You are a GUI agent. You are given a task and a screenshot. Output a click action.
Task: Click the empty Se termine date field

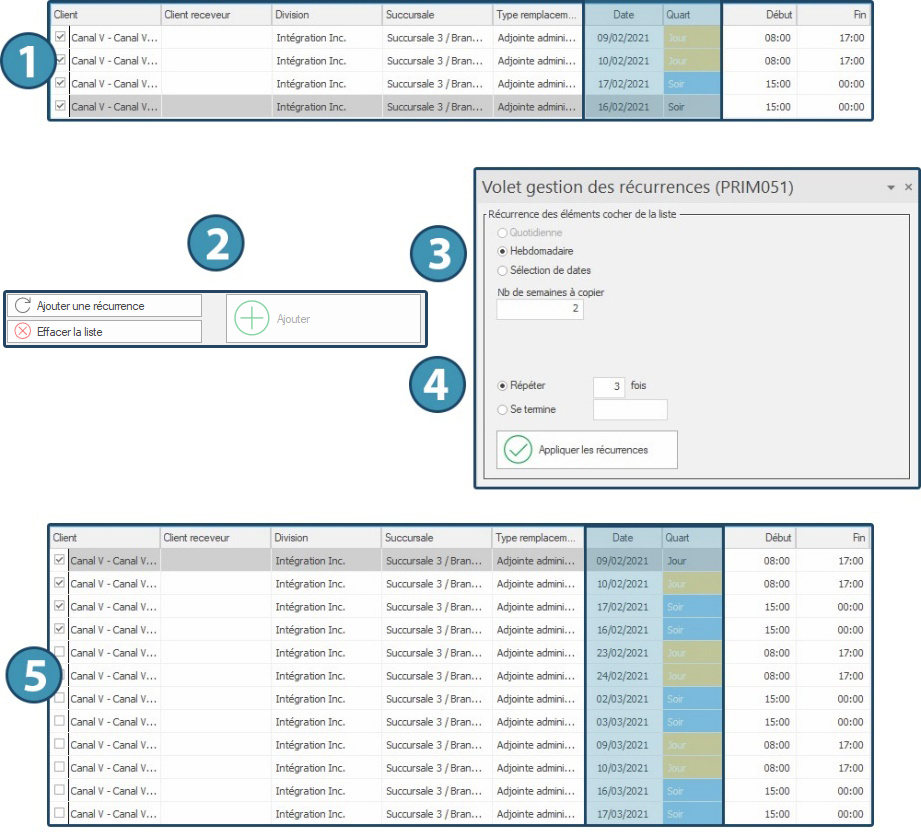pyautogui.click(x=630, y=410)
